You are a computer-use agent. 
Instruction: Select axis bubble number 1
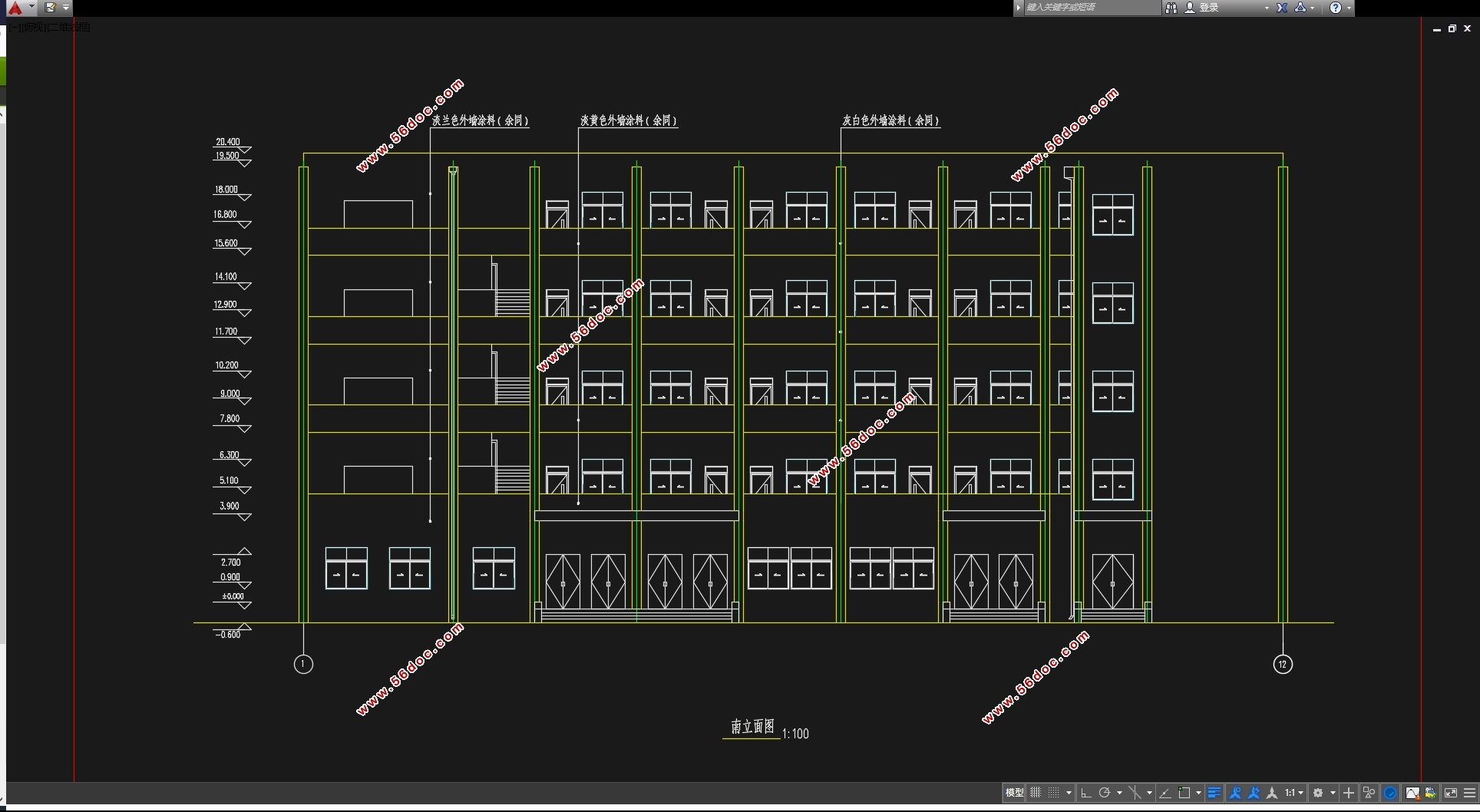point(303,664)
